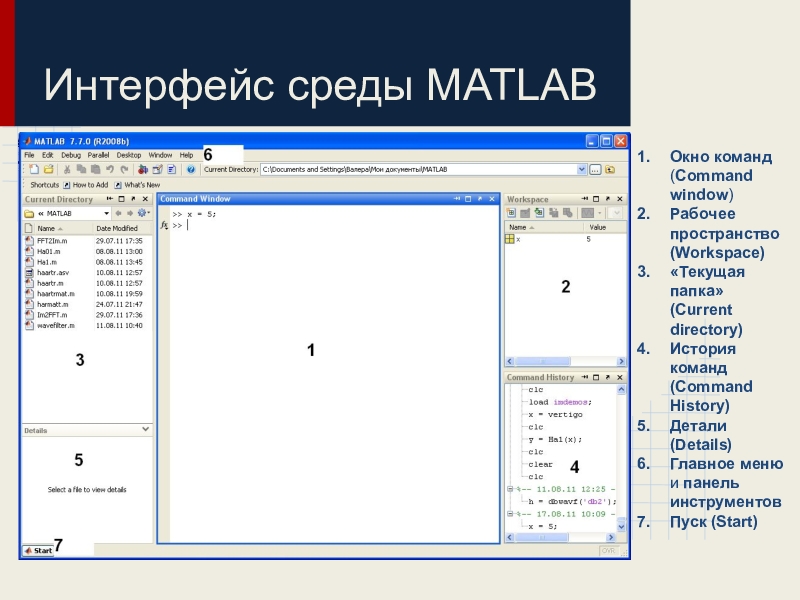Click the Current Directory back arrow
The image size is (800, 600).
tap(118, 213)
